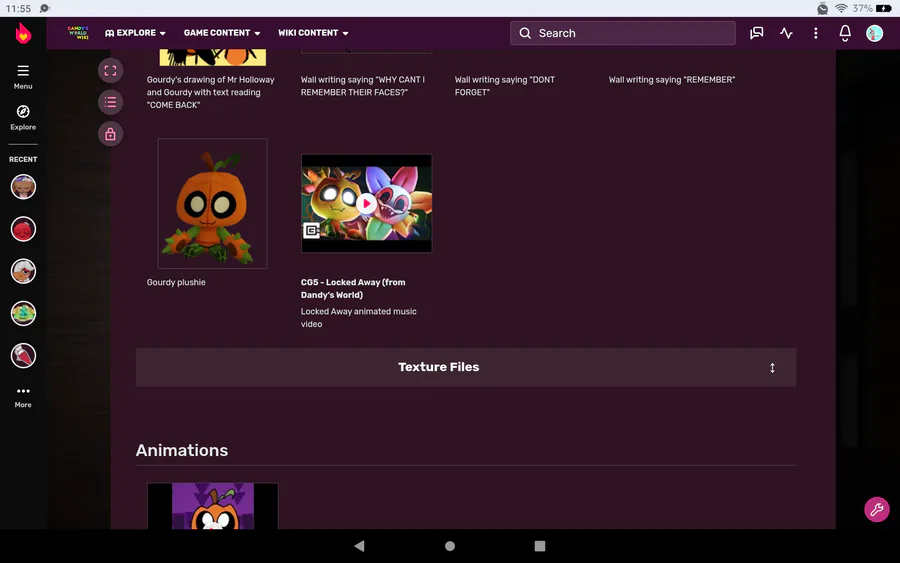Play the CG5 Locked Away video
The width and height of the screenshot is (900, 563).
(x=366, y=203)
